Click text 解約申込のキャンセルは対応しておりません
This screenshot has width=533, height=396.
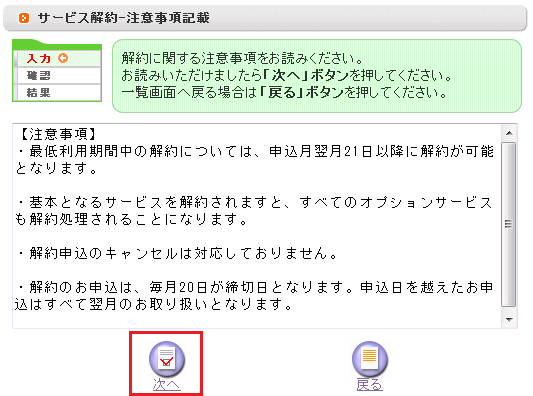[178, 253]
